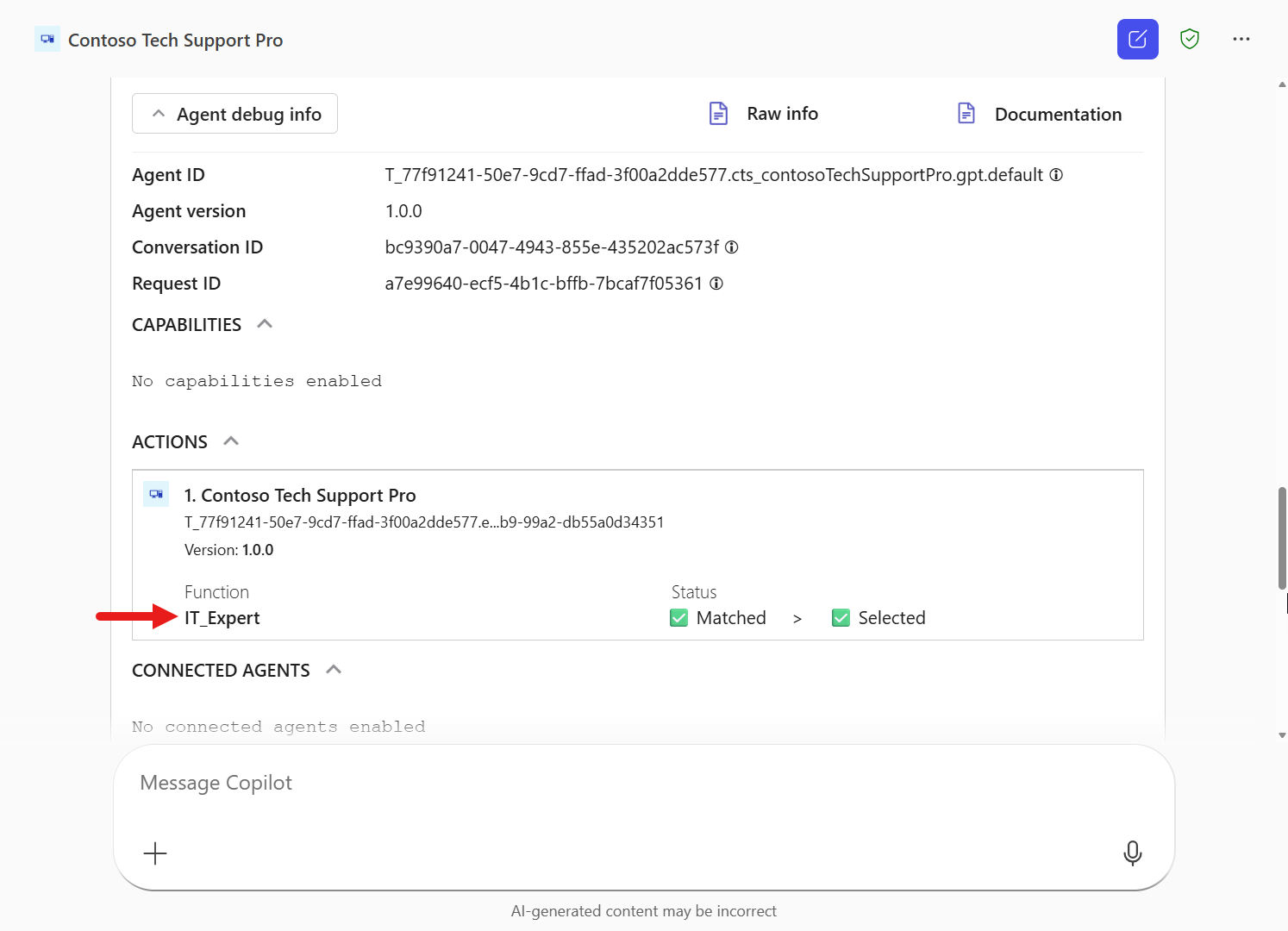This screenshot has width=1288, height=931.
Task: Click the Contoso Tech Support Pro header icon
Action: (x=47, y=39)
